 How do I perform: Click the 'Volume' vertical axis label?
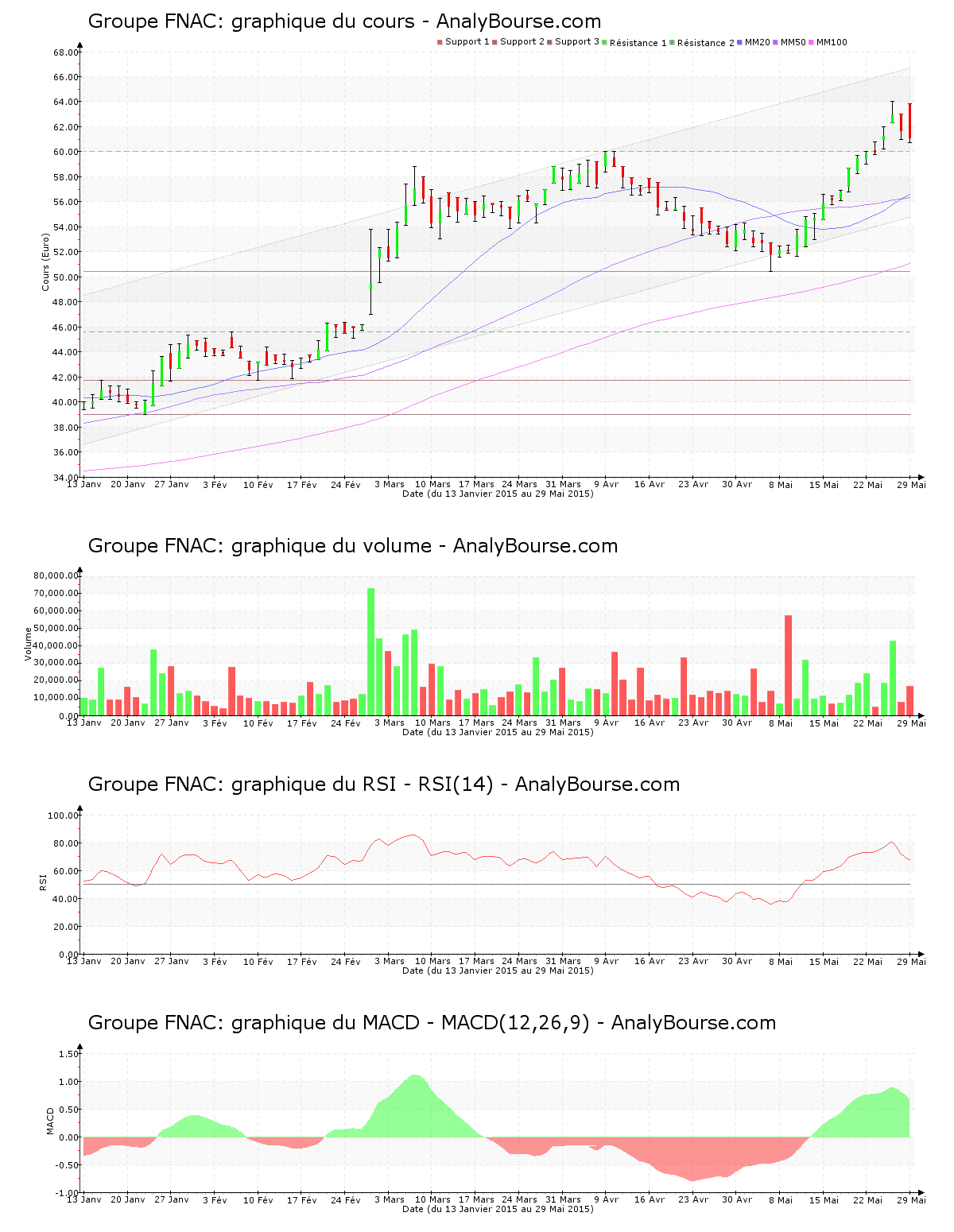click(x=29, y=644)
